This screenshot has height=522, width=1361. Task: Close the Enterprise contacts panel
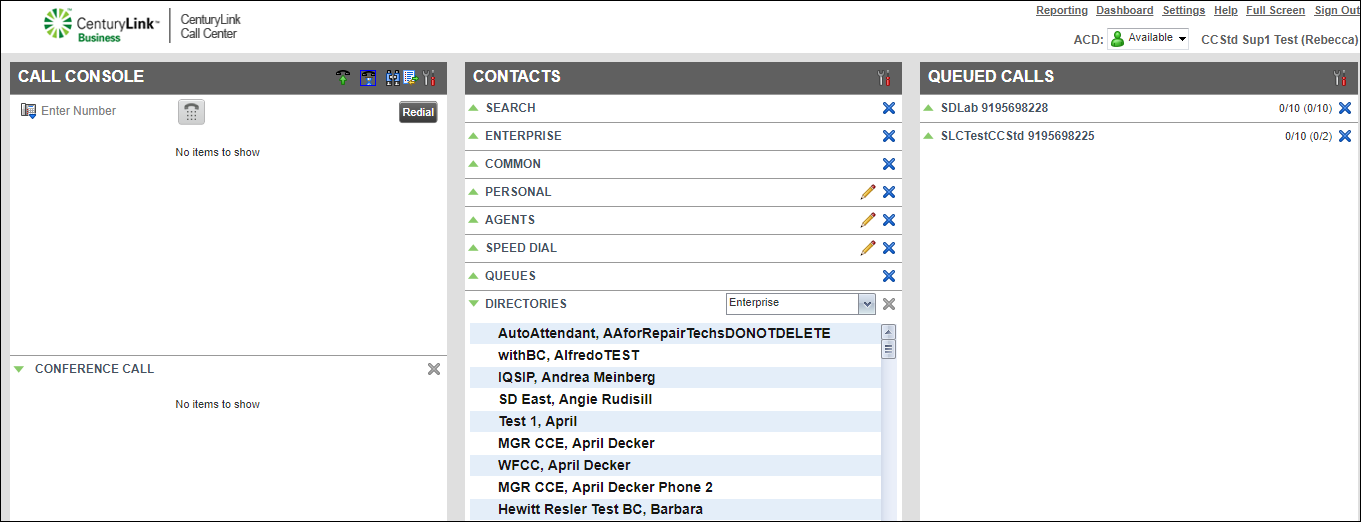[x=889, y=136]
